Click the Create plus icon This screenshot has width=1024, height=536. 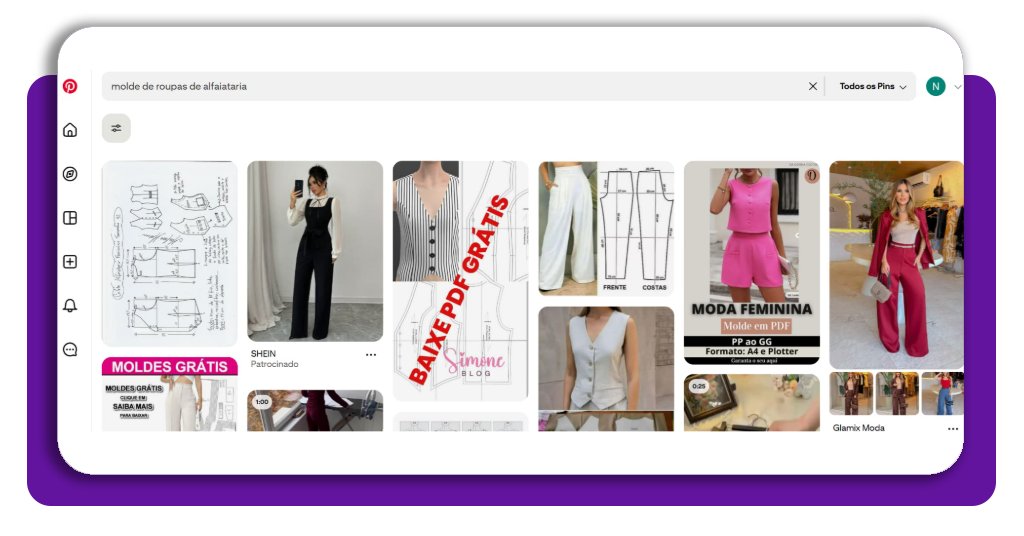pos(70,262)
